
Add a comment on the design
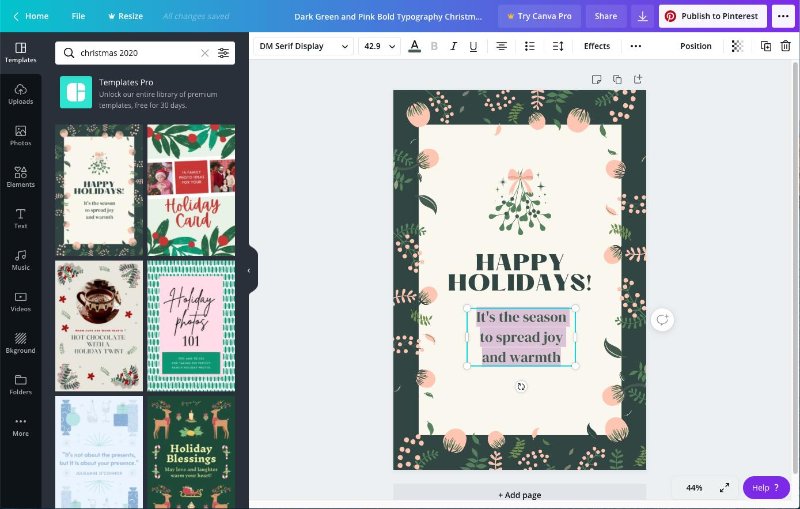pos(662,320)
